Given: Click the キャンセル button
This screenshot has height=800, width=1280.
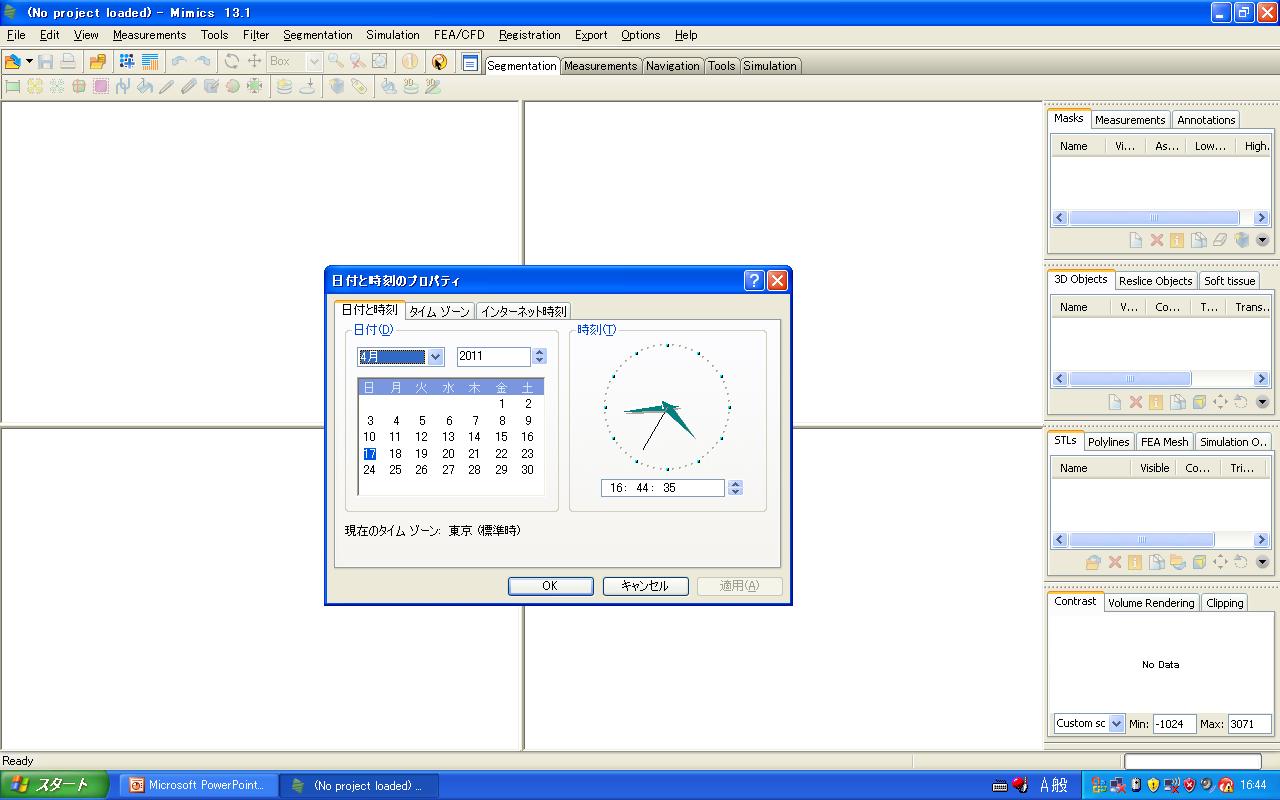Looking at the screenshot, I should point(645,586).
